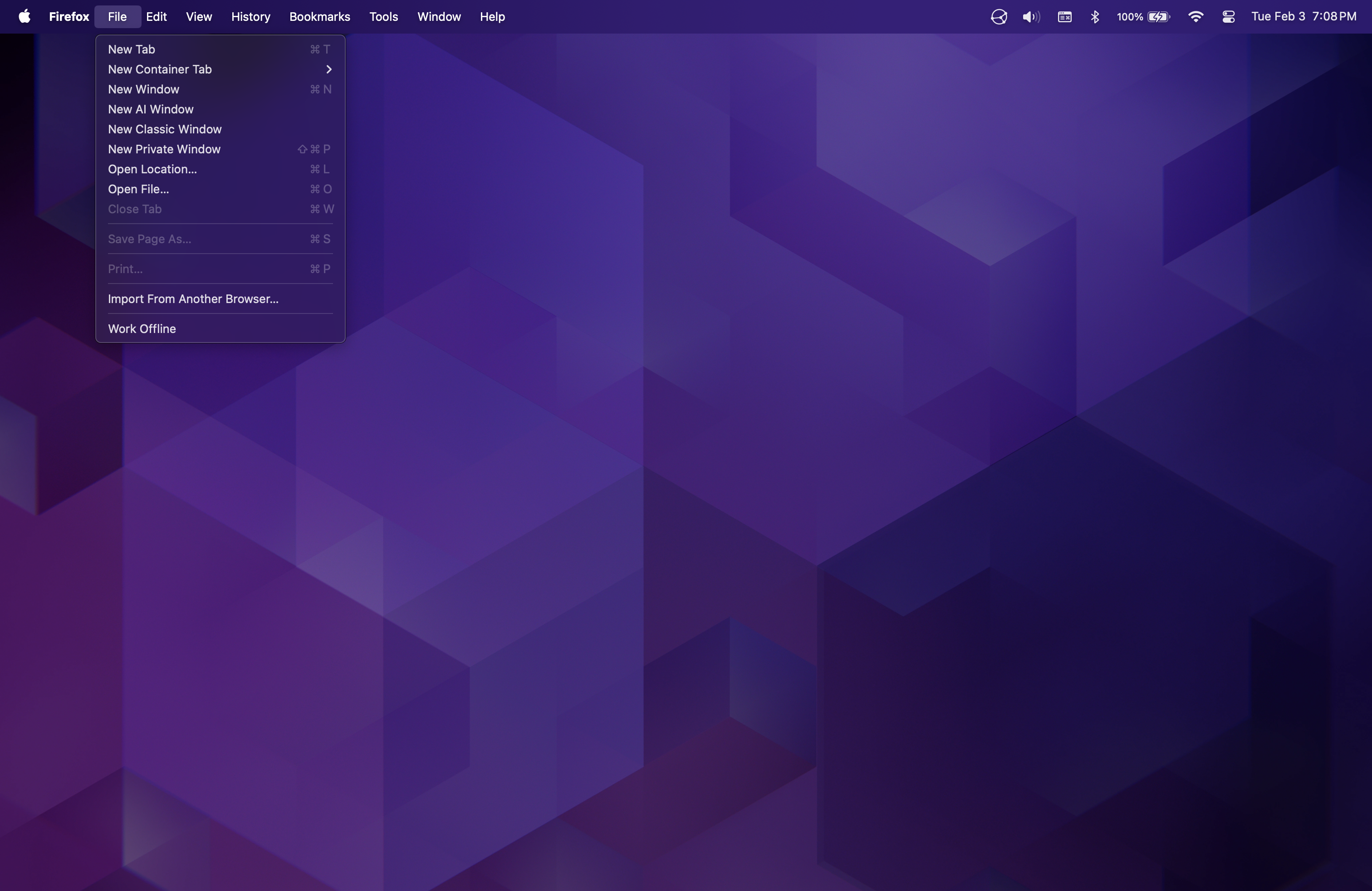This screenshot has height=891, width=1372.
Task: Open the History menu
Action: point(250,17)
